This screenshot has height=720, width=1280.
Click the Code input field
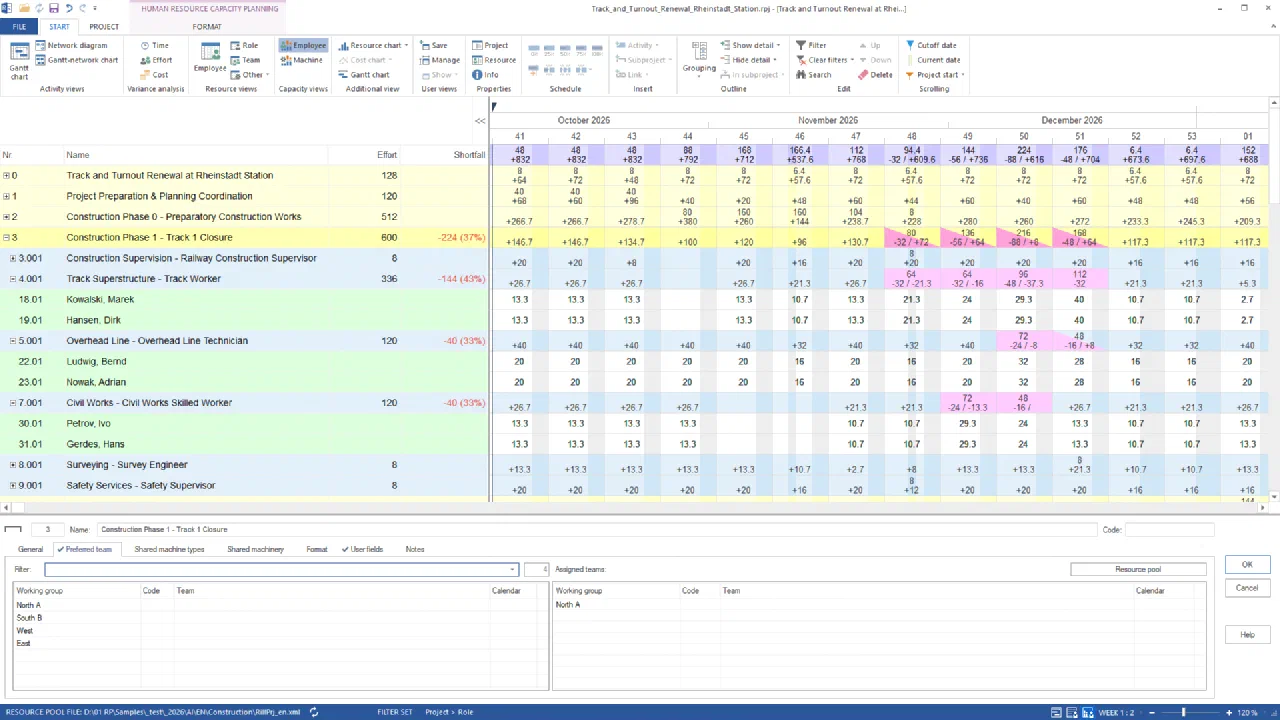coord(1170,529)
